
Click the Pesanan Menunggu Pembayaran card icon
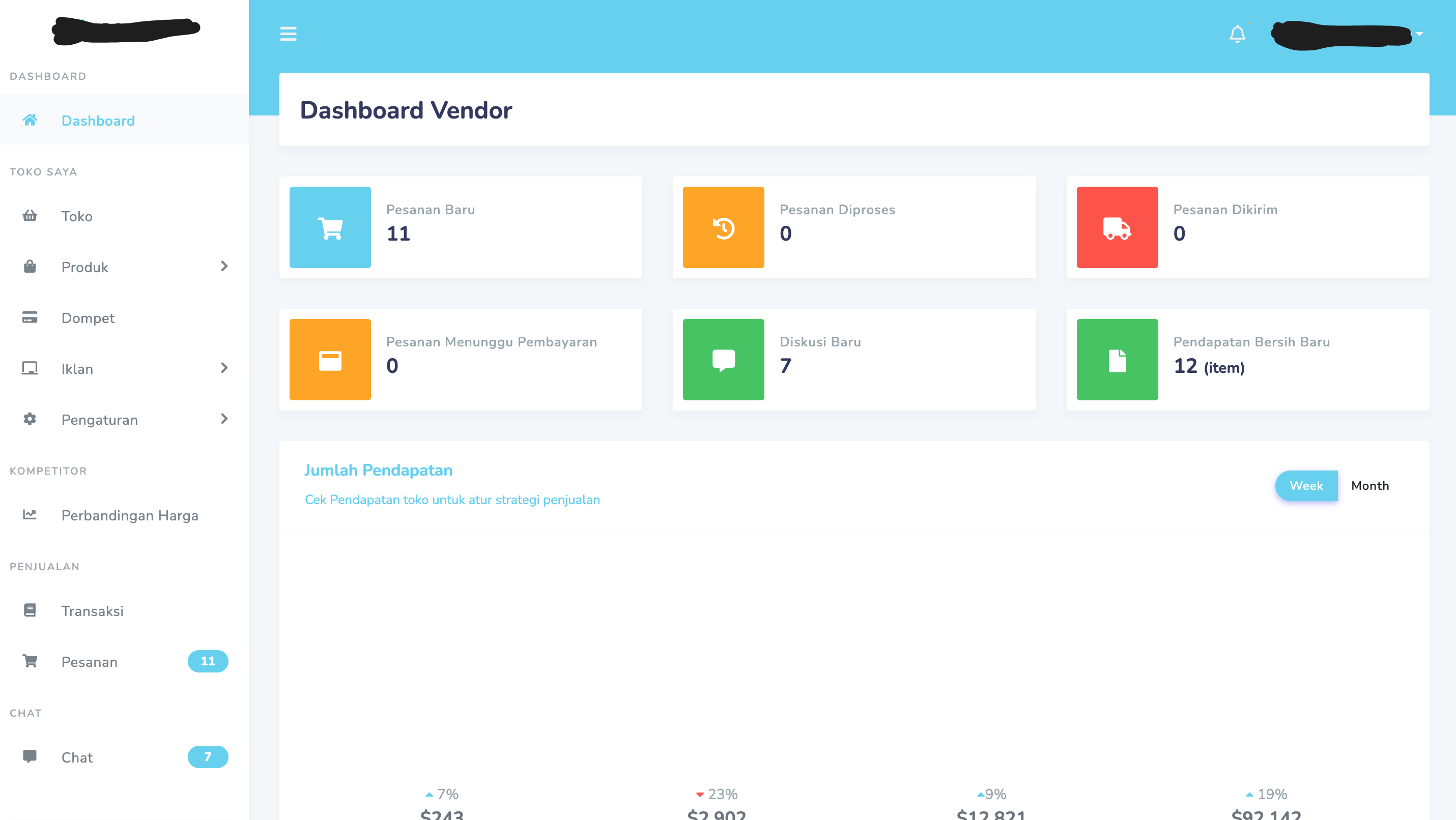[330, 360]
